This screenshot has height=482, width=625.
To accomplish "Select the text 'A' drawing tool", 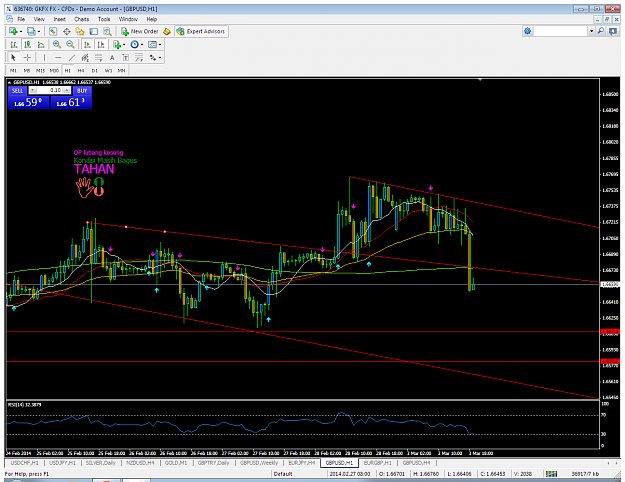I will (112, 58).
